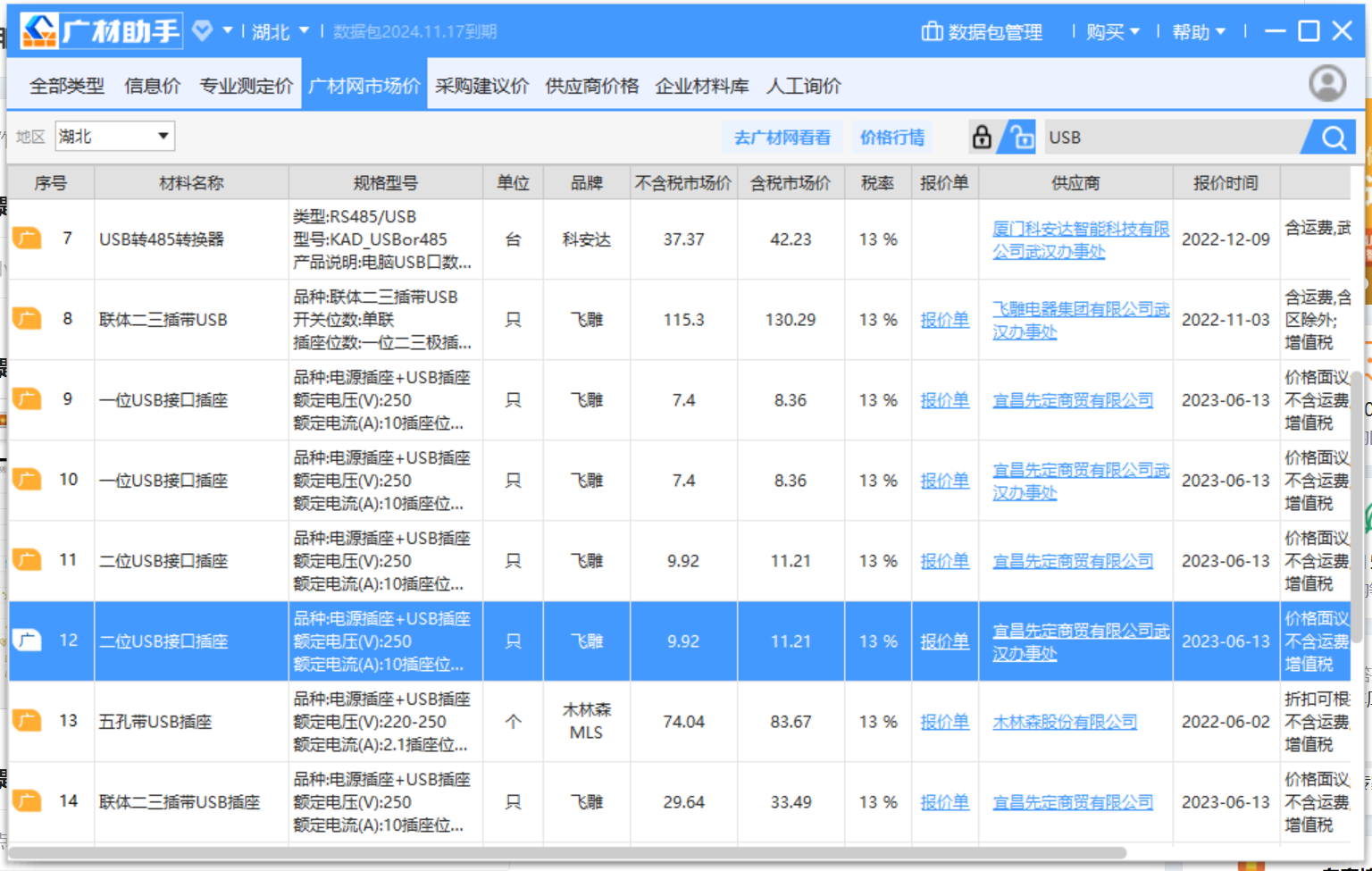Open 报价单 link for row 13
This screenshot has height=871, width=1372.
(x=944, y=722)
